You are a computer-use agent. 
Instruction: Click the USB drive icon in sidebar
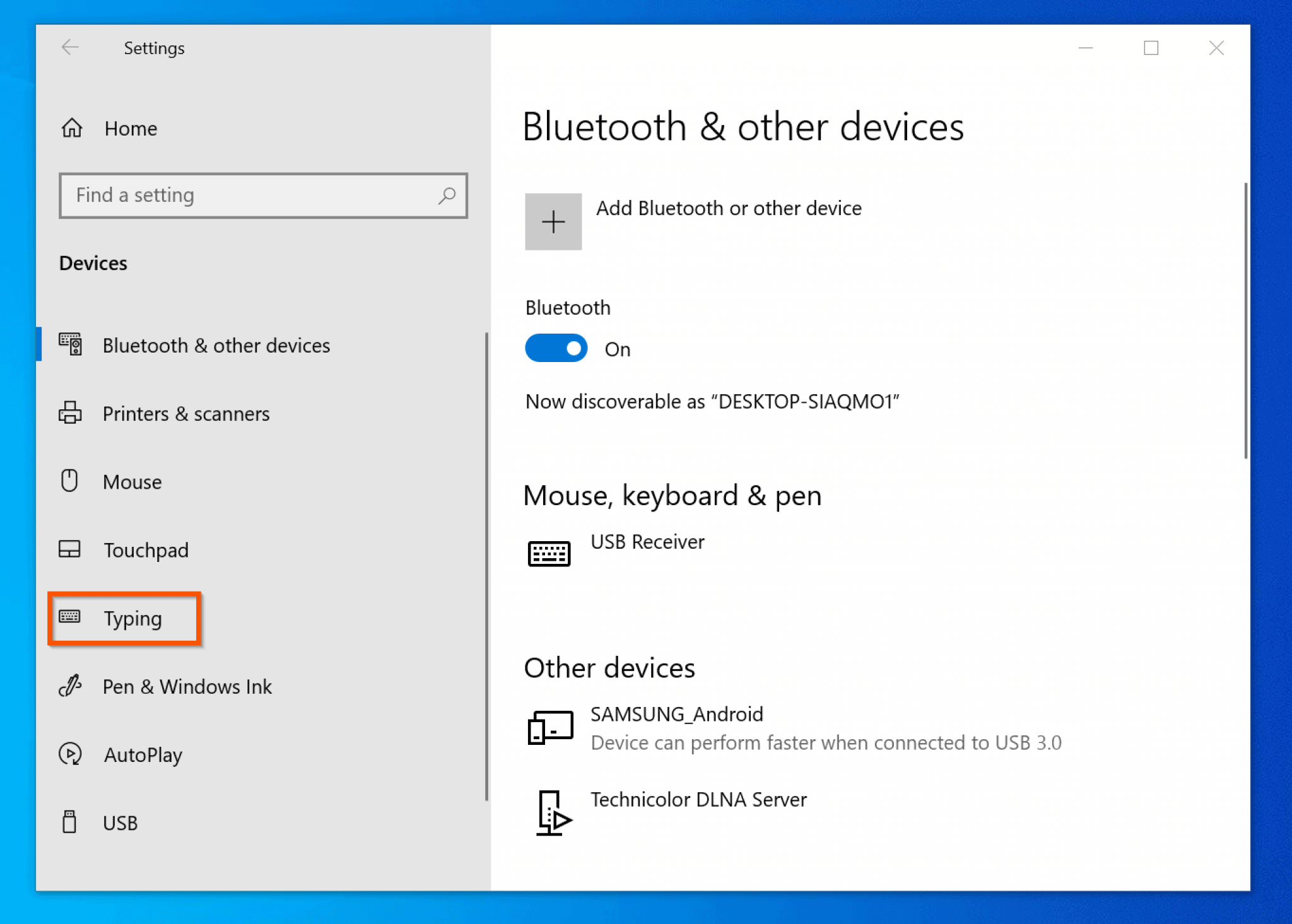click(69, 822)
